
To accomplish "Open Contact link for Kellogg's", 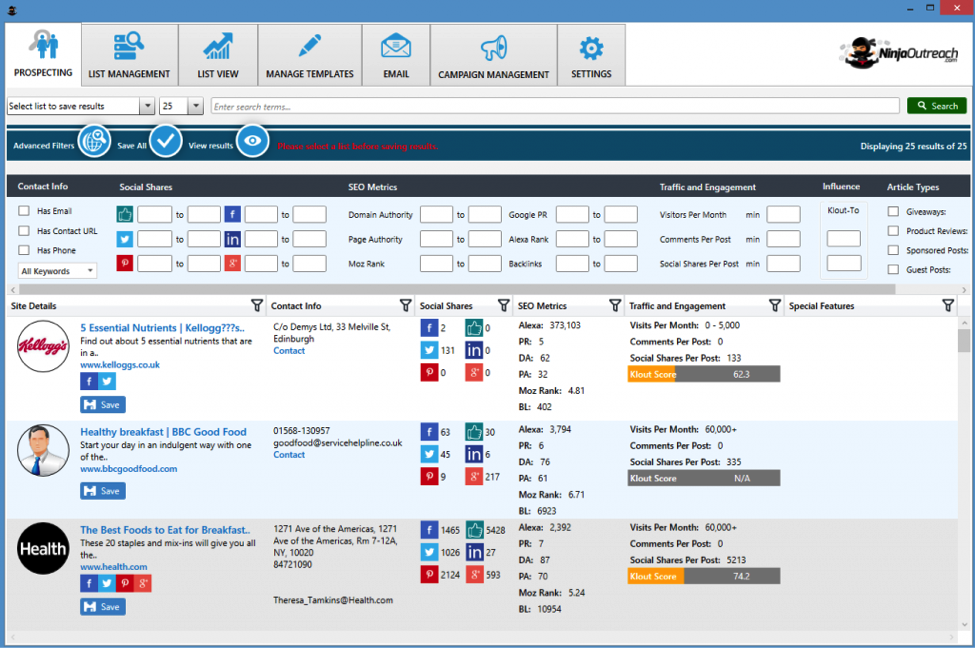I will 289,351.
